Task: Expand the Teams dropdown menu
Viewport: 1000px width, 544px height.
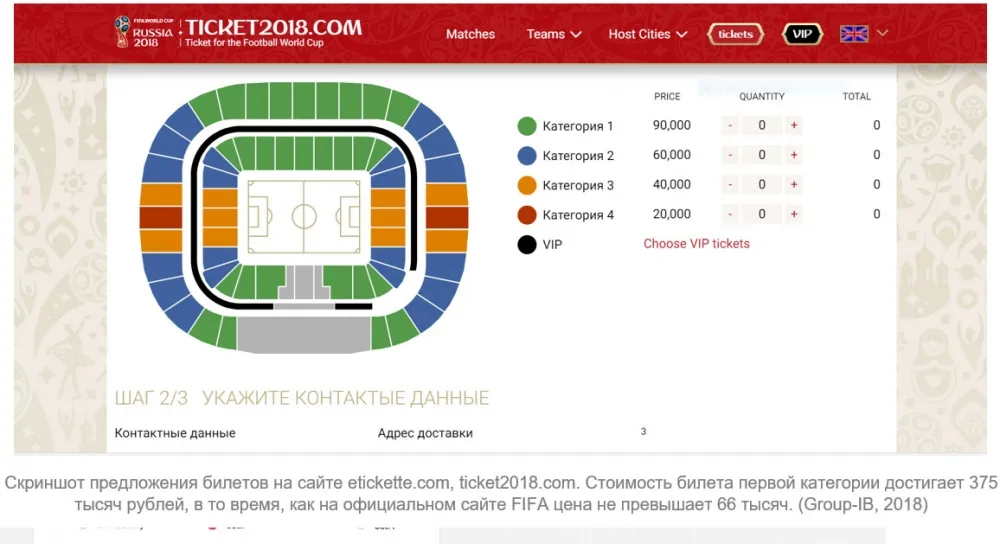Action: pos(554,34)
